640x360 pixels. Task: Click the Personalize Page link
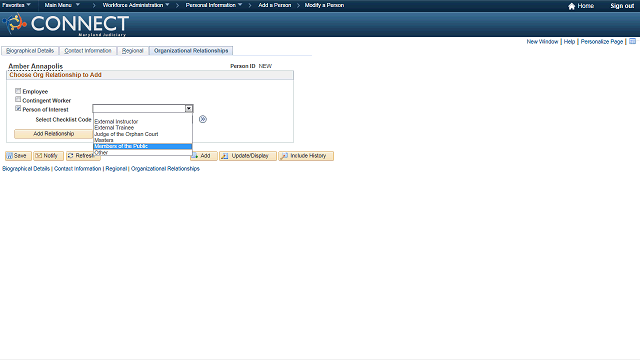(x=602, y=42)
